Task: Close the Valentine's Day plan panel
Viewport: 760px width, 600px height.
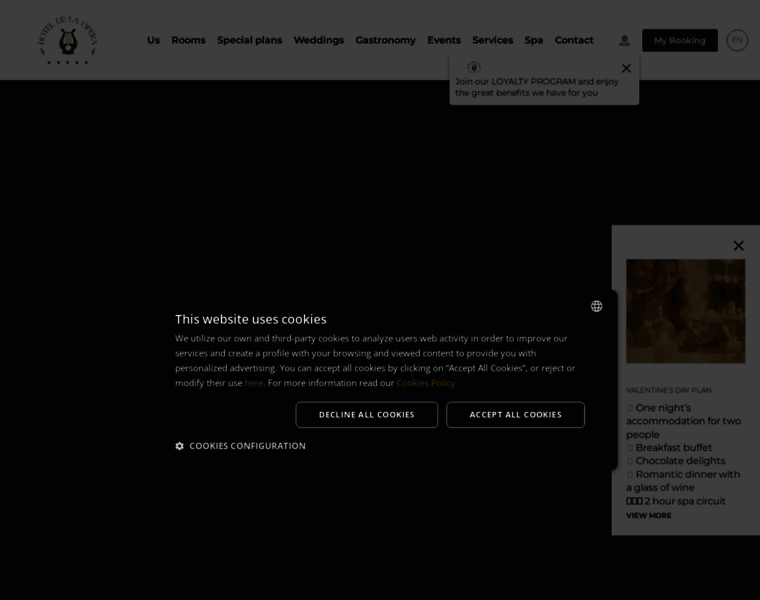Action: [738, 246]
